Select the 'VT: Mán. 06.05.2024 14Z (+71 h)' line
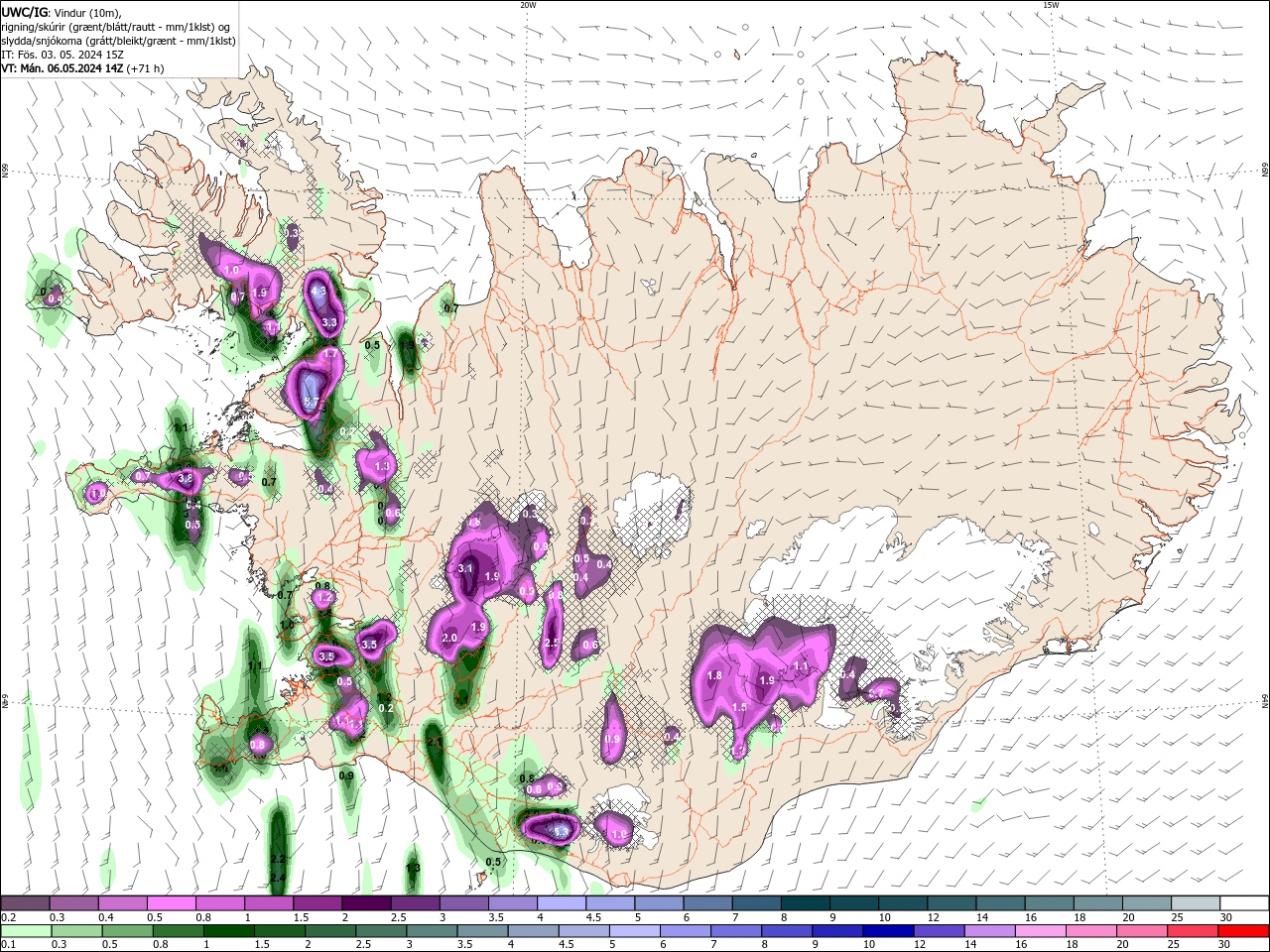 [82, 68]
